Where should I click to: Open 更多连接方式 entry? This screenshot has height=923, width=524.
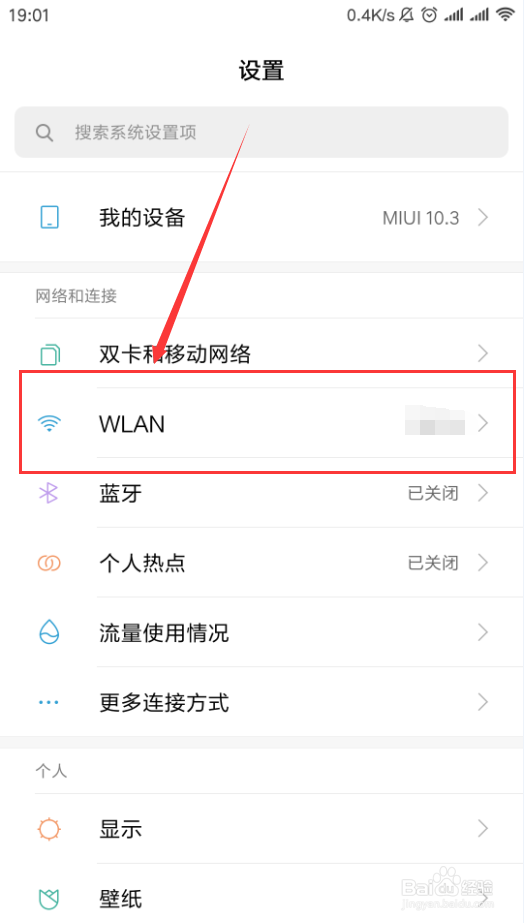[x=261, y=702]
